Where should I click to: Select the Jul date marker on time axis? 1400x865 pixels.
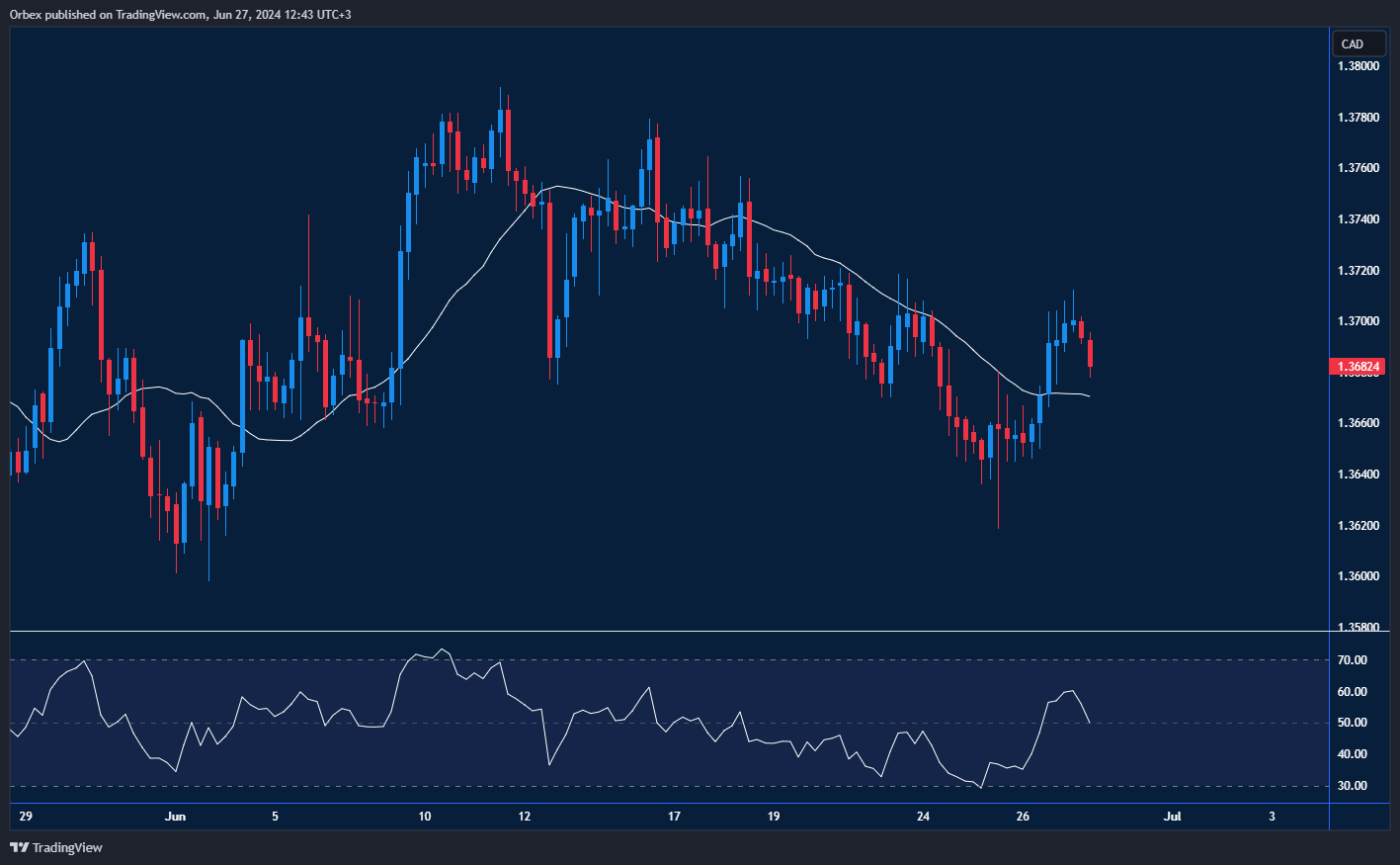[1173, 817]
